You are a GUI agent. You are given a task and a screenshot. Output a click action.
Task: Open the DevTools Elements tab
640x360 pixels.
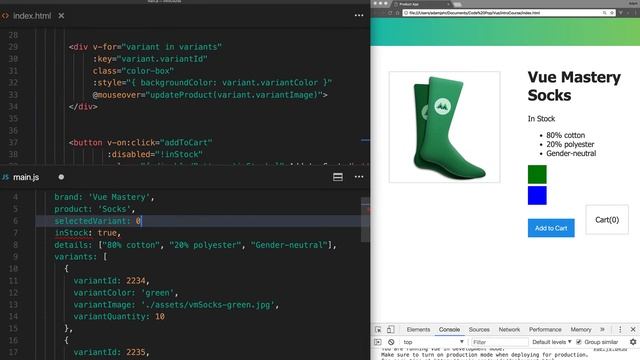[x=418, y=329]
